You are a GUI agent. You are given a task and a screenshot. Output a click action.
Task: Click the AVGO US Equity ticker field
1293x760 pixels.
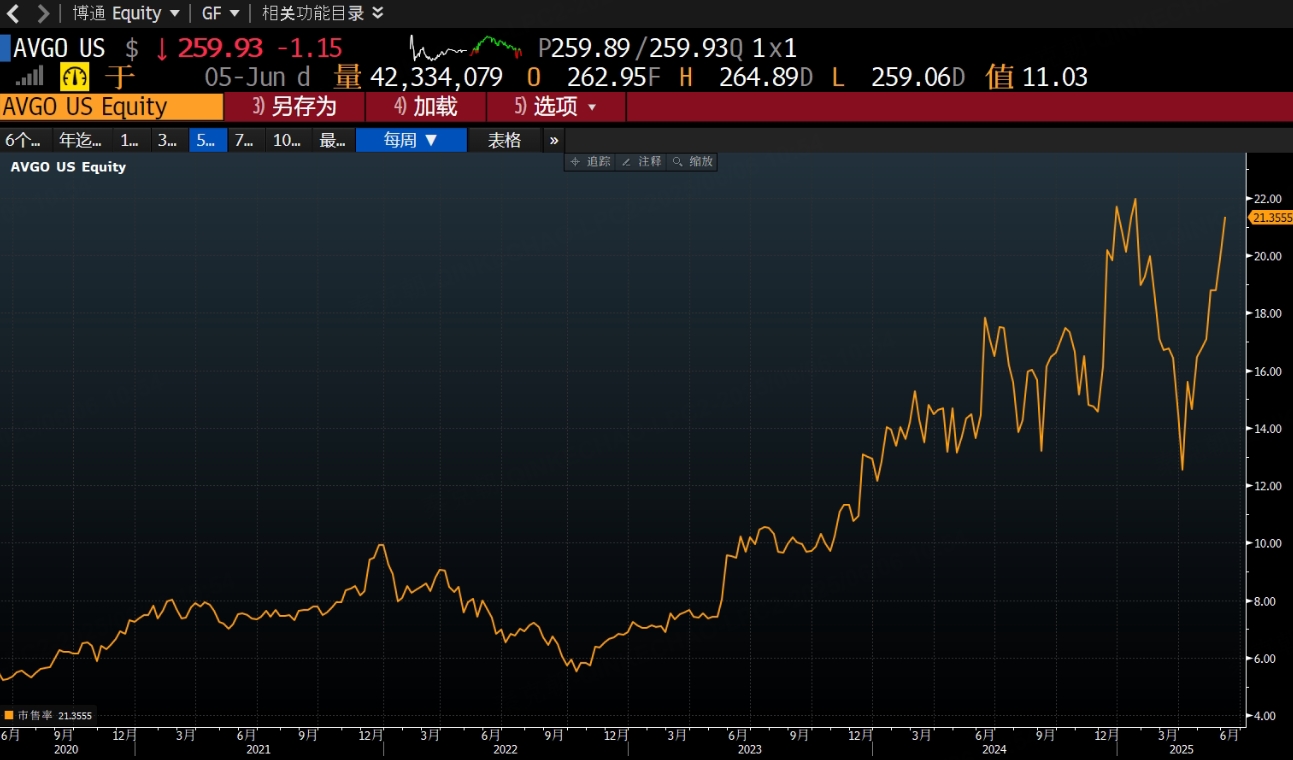tap(111, 107)
